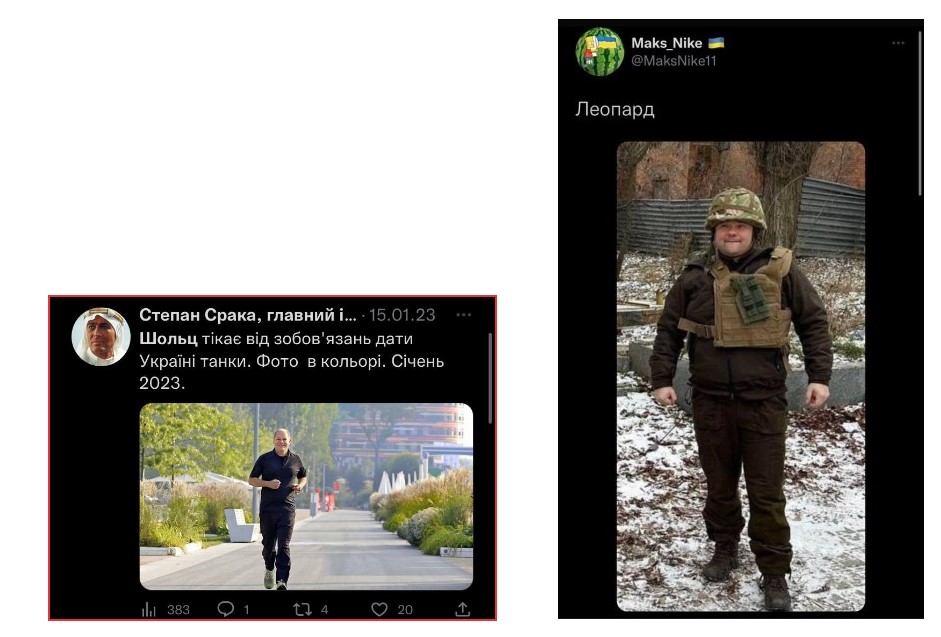941x637 pixels.
Task: Open the Степан Срака author name
Action: coord(248,315)
